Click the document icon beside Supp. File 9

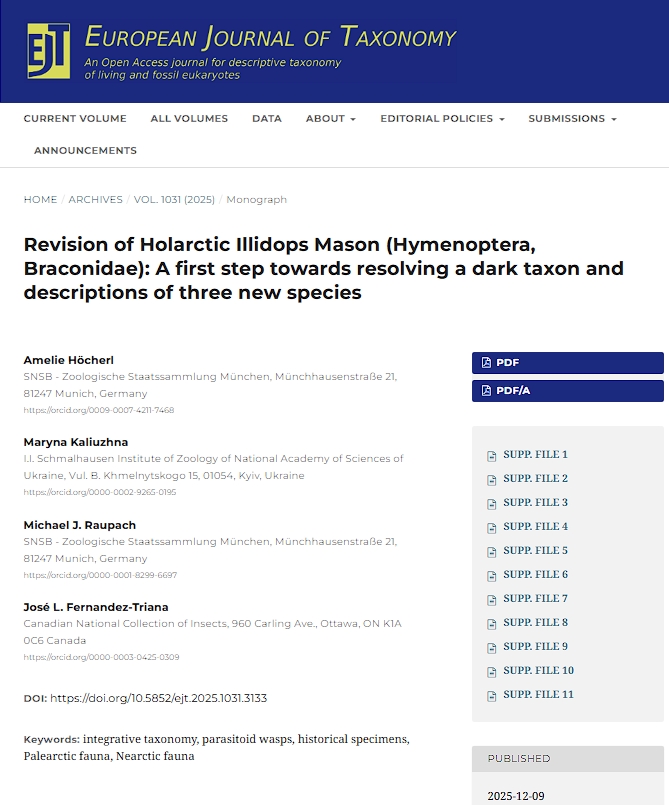pyautogui.click(x=491, y=648)
